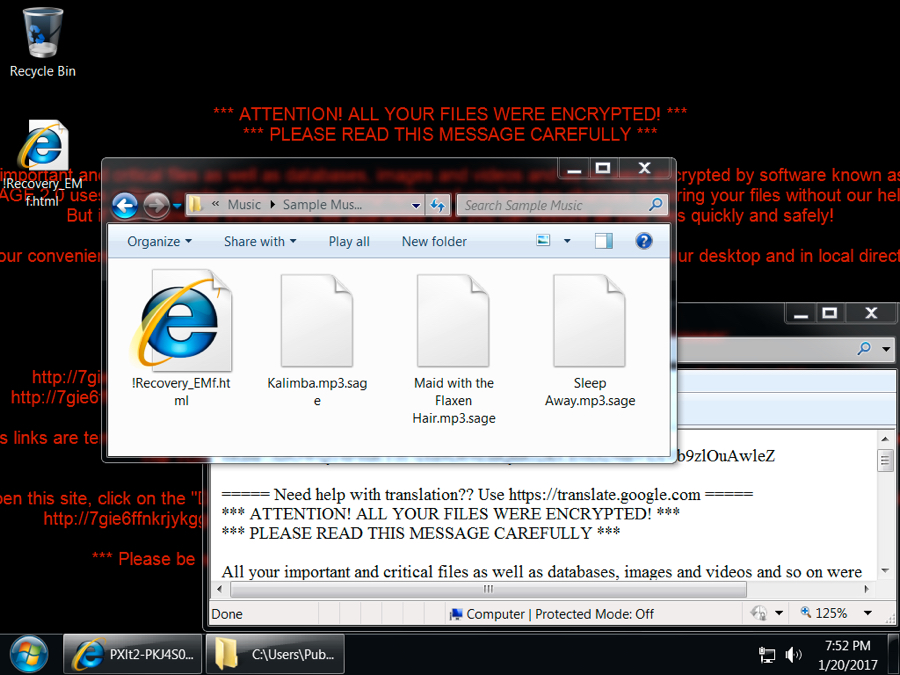Toggle the preview pane button
Screen dimensions: 900x675
pyautogui.click(x=603, y=241)
